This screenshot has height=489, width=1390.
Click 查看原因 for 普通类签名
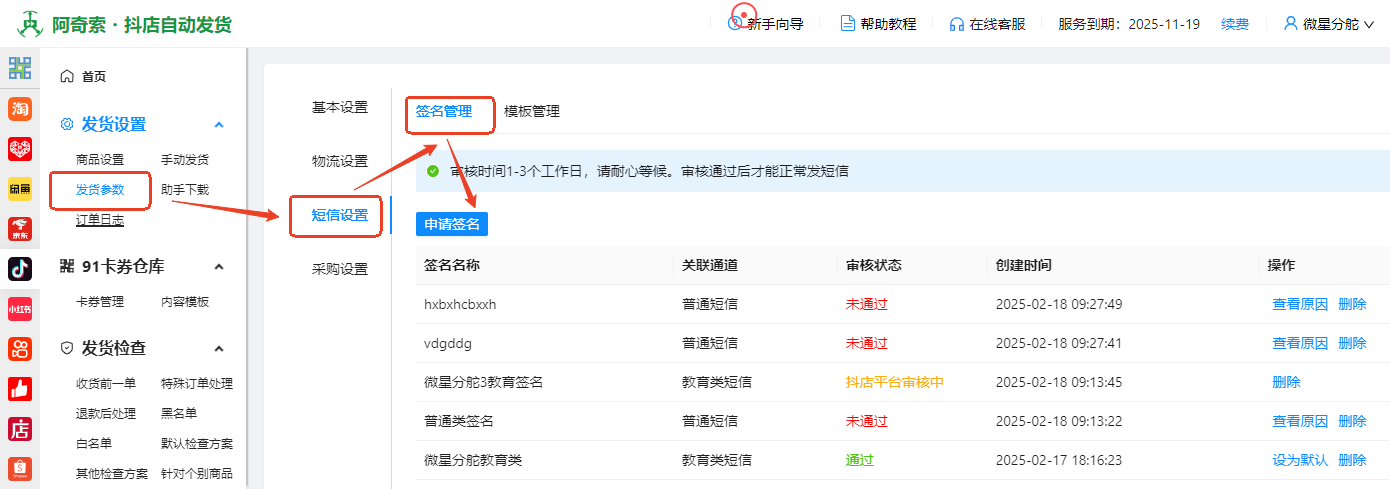click(1300, 421)
